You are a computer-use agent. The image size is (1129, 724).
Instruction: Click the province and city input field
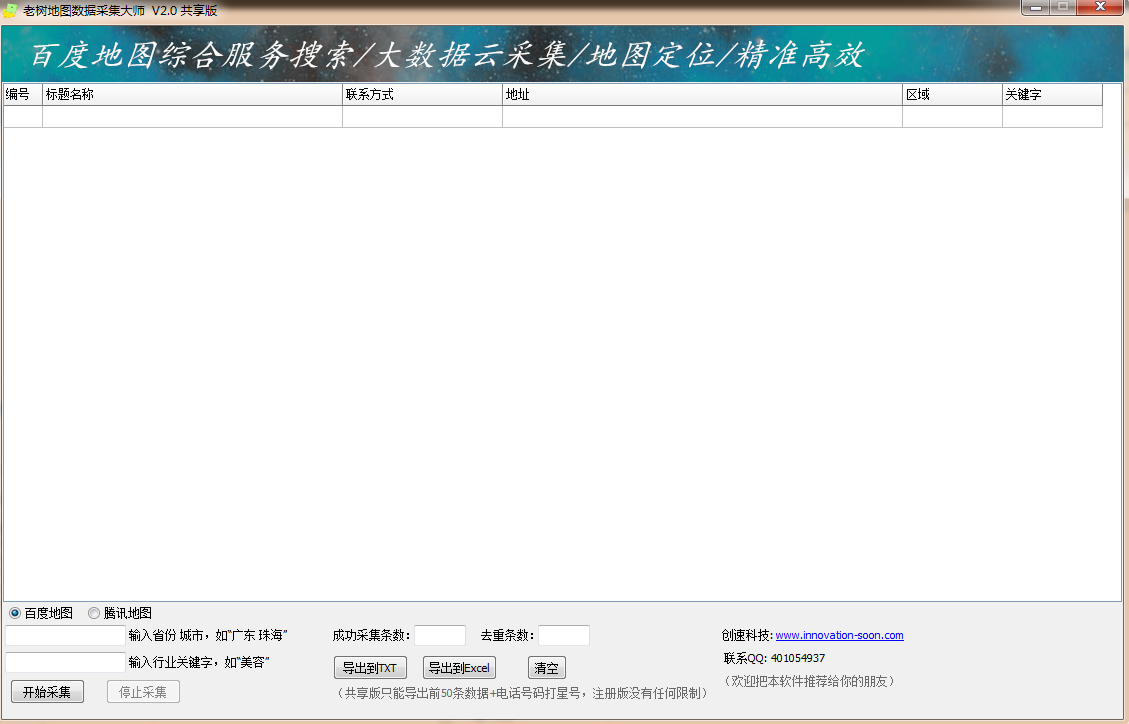click(66, 635)
